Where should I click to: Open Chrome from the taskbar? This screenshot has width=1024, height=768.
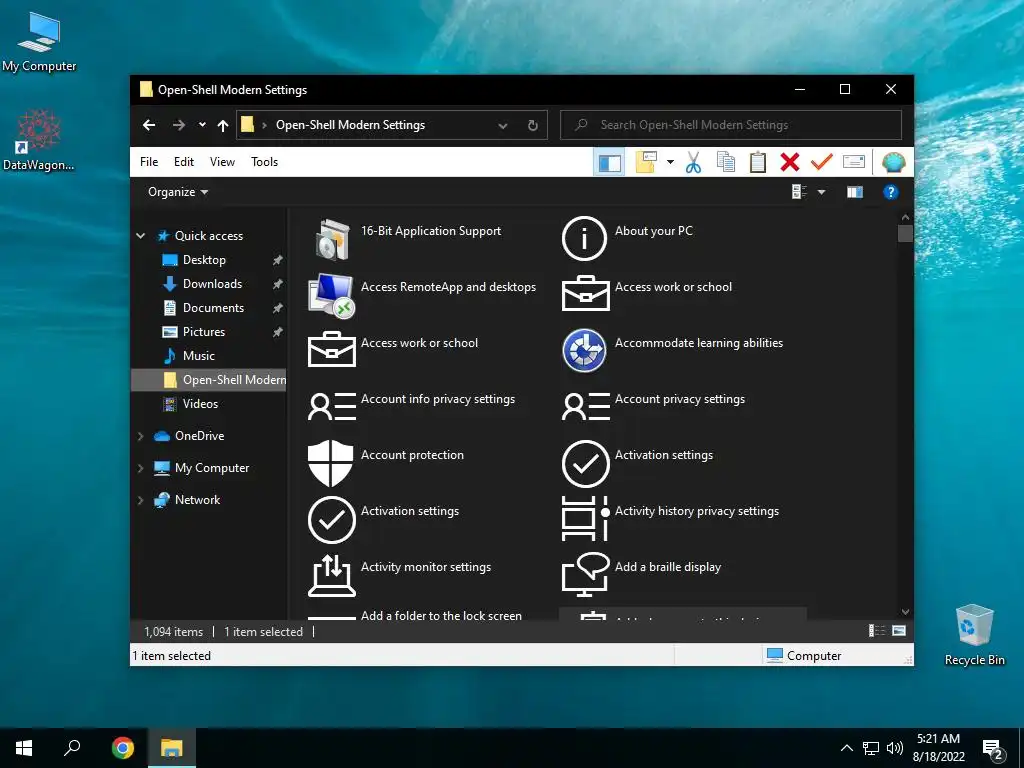click(122, 748)
